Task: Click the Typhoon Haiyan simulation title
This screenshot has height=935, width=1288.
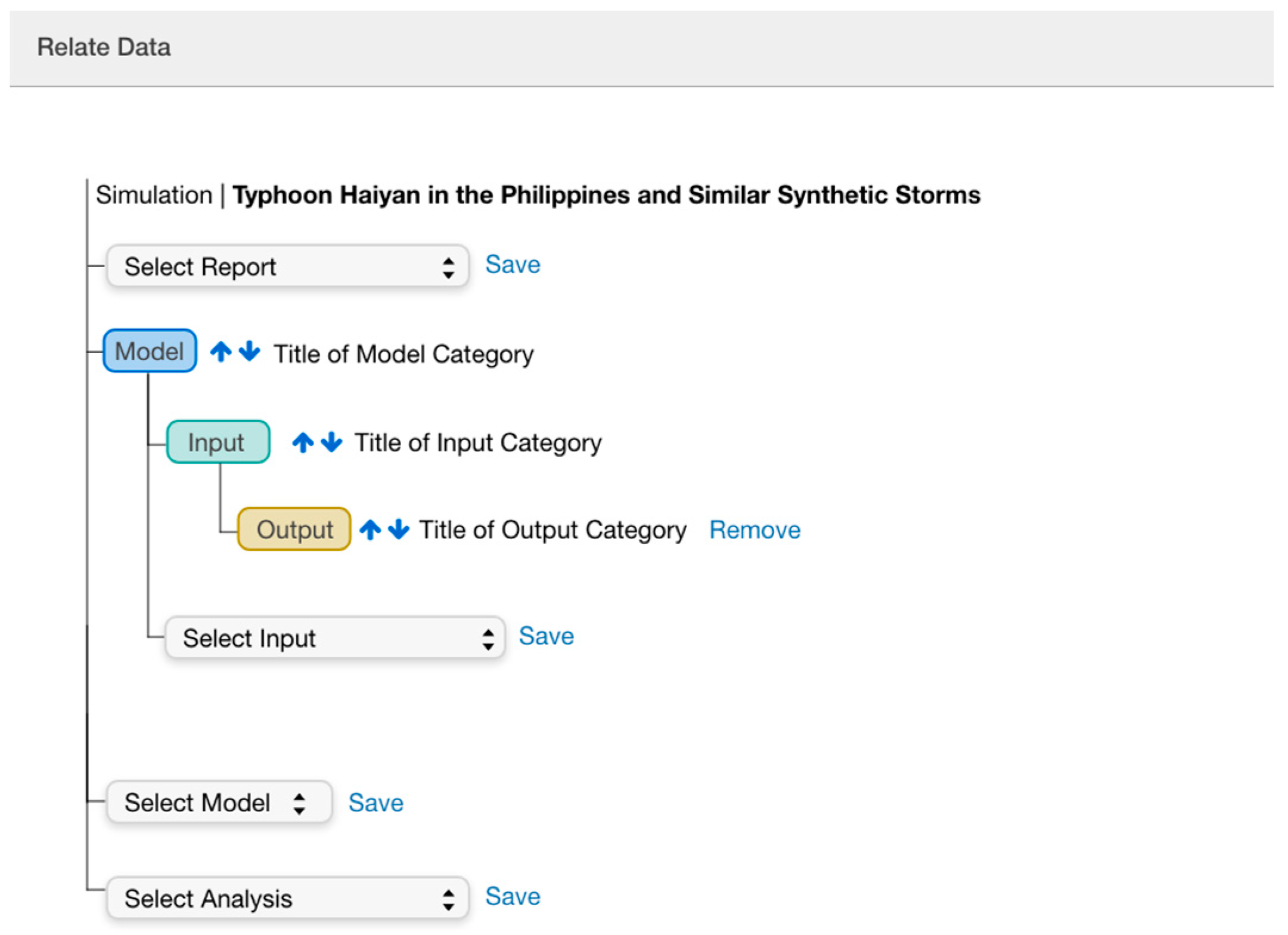Action: tap(606, 195)
